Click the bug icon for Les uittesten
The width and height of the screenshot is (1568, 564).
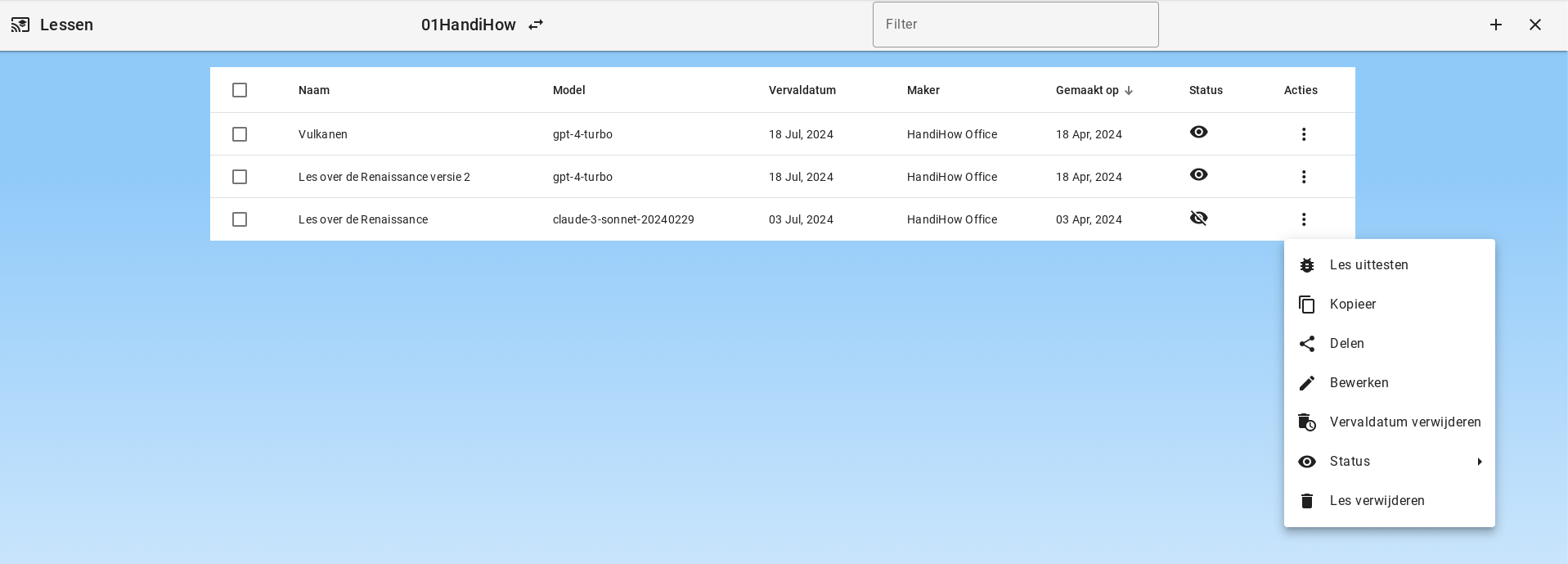click(1307, 265)
